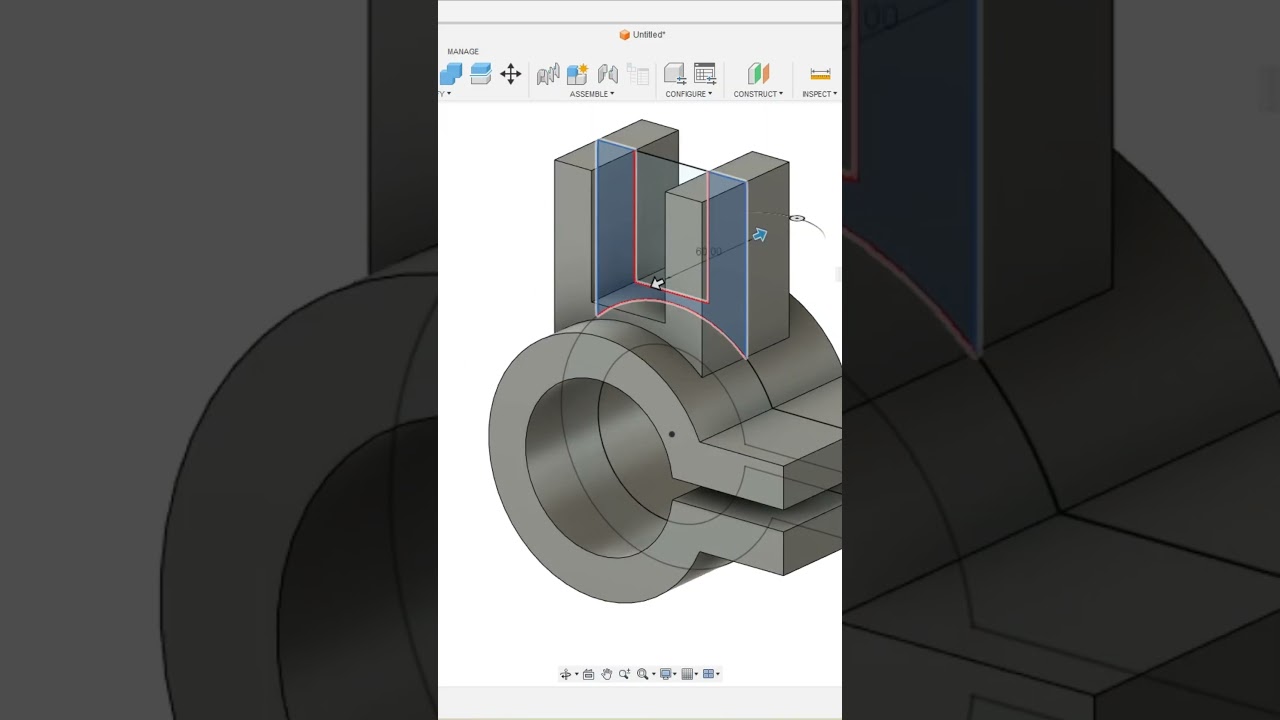Activate the Move/Copy cross-arrow tool
Viewport: 1280px width, 720px height.
click(511, 74)
